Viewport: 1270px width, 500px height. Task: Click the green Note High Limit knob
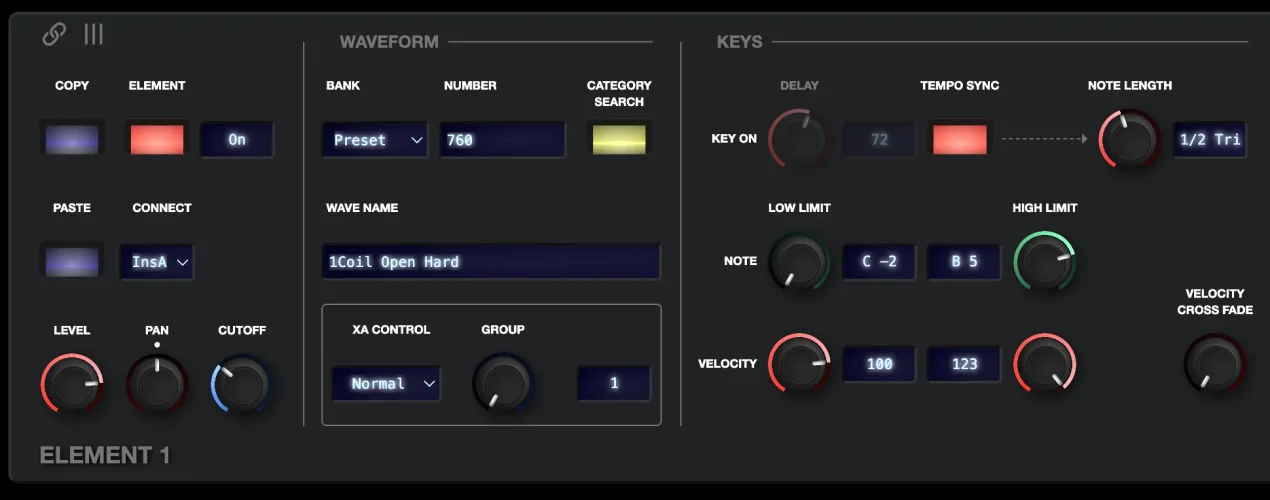(1044, 262)
